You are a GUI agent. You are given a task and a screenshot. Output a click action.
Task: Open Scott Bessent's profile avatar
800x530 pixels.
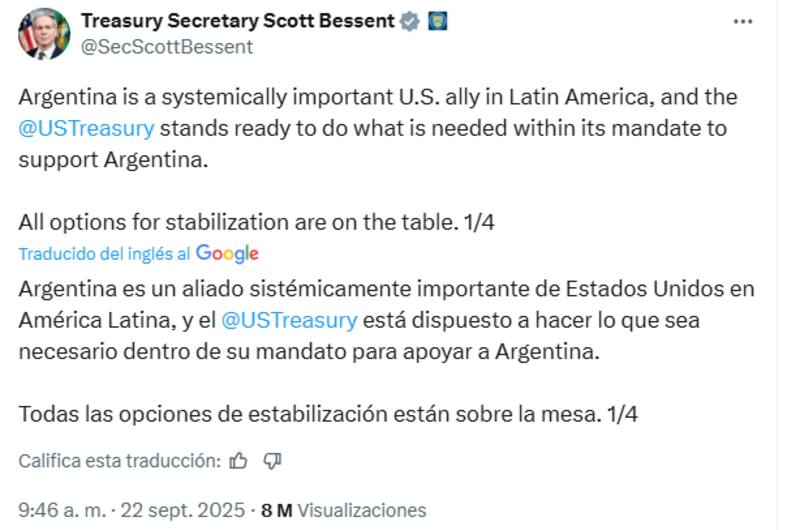[44, 34]
